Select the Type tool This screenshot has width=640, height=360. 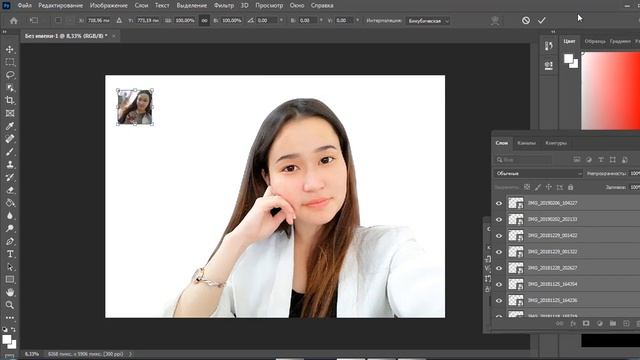[10, 254]
